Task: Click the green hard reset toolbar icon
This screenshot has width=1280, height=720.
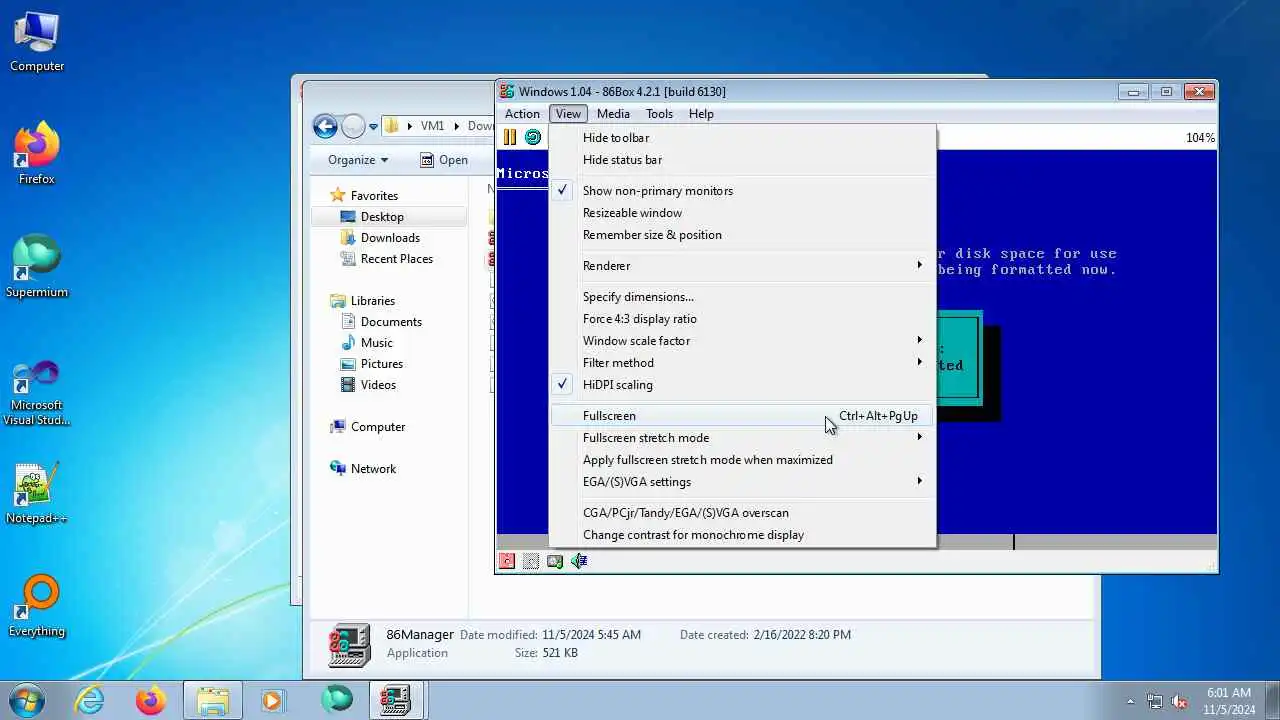Action: pos(532,137)
